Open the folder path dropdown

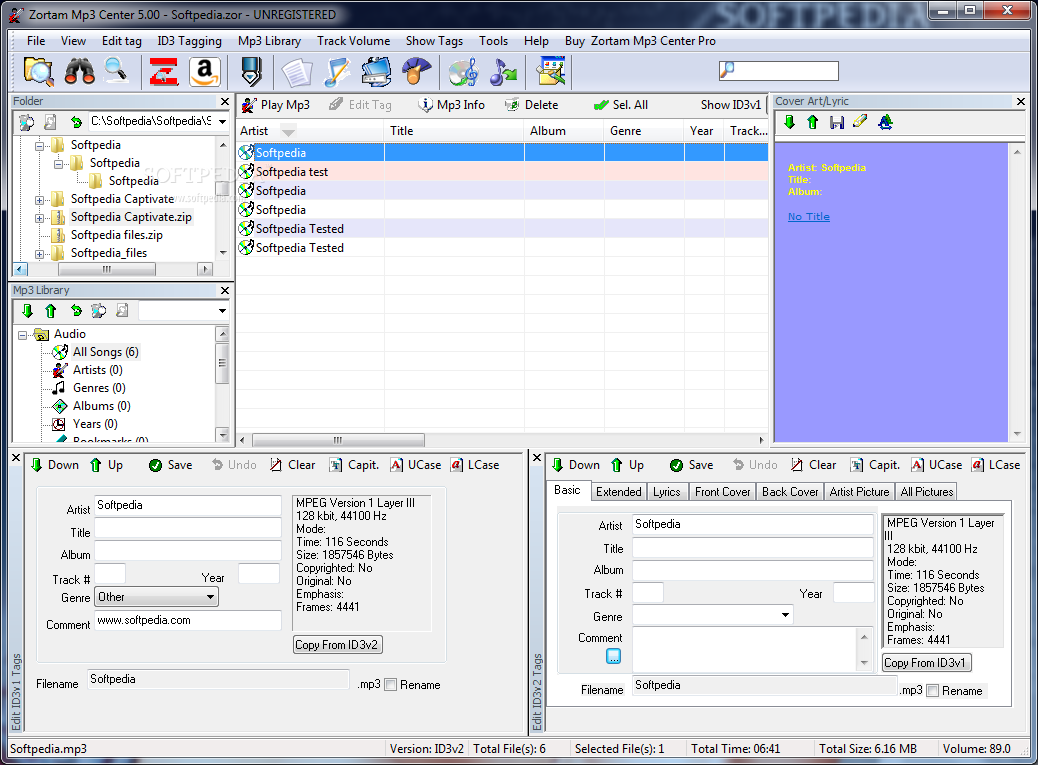222,122
